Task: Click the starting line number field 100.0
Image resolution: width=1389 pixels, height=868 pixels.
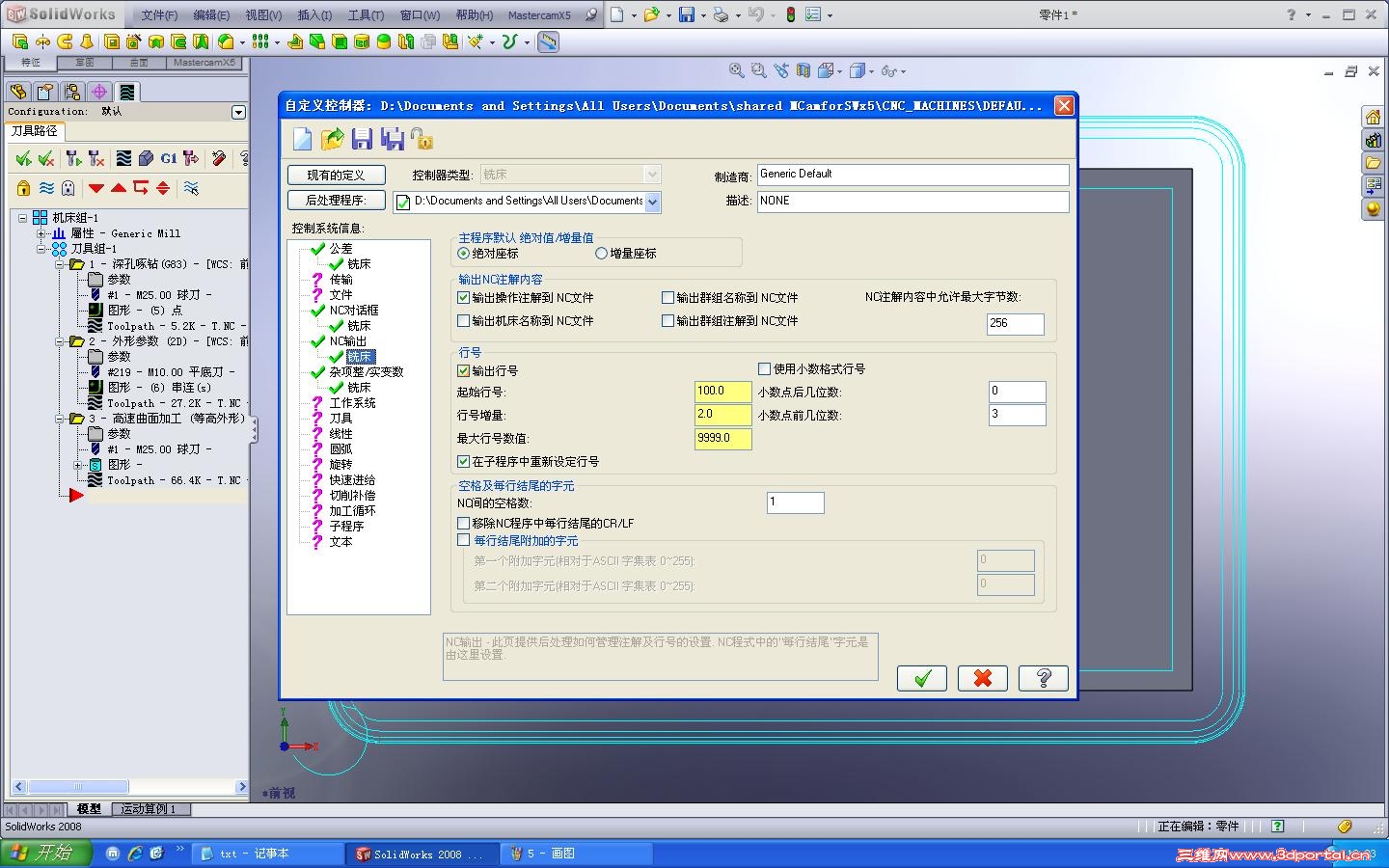Action: point(723,392)
